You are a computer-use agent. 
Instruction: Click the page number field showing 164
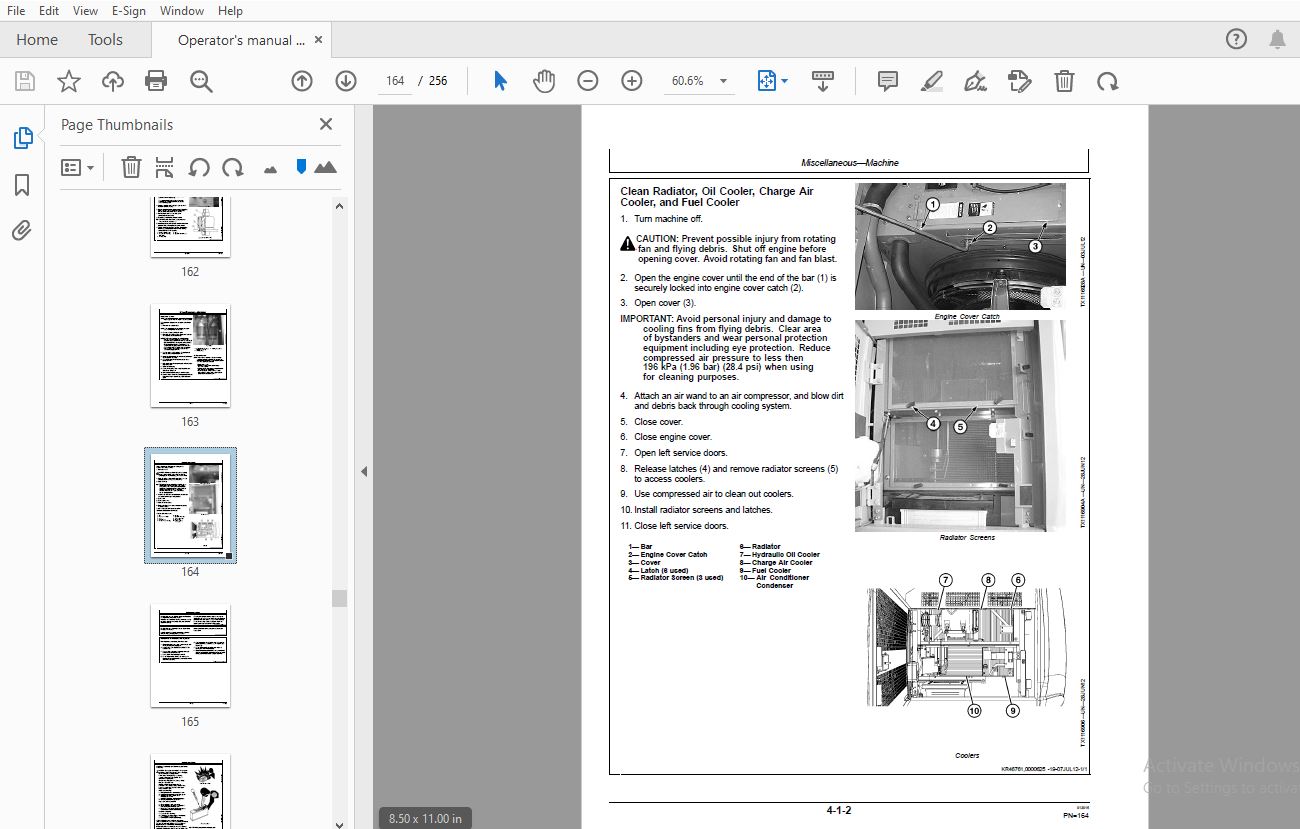point(395,81)
